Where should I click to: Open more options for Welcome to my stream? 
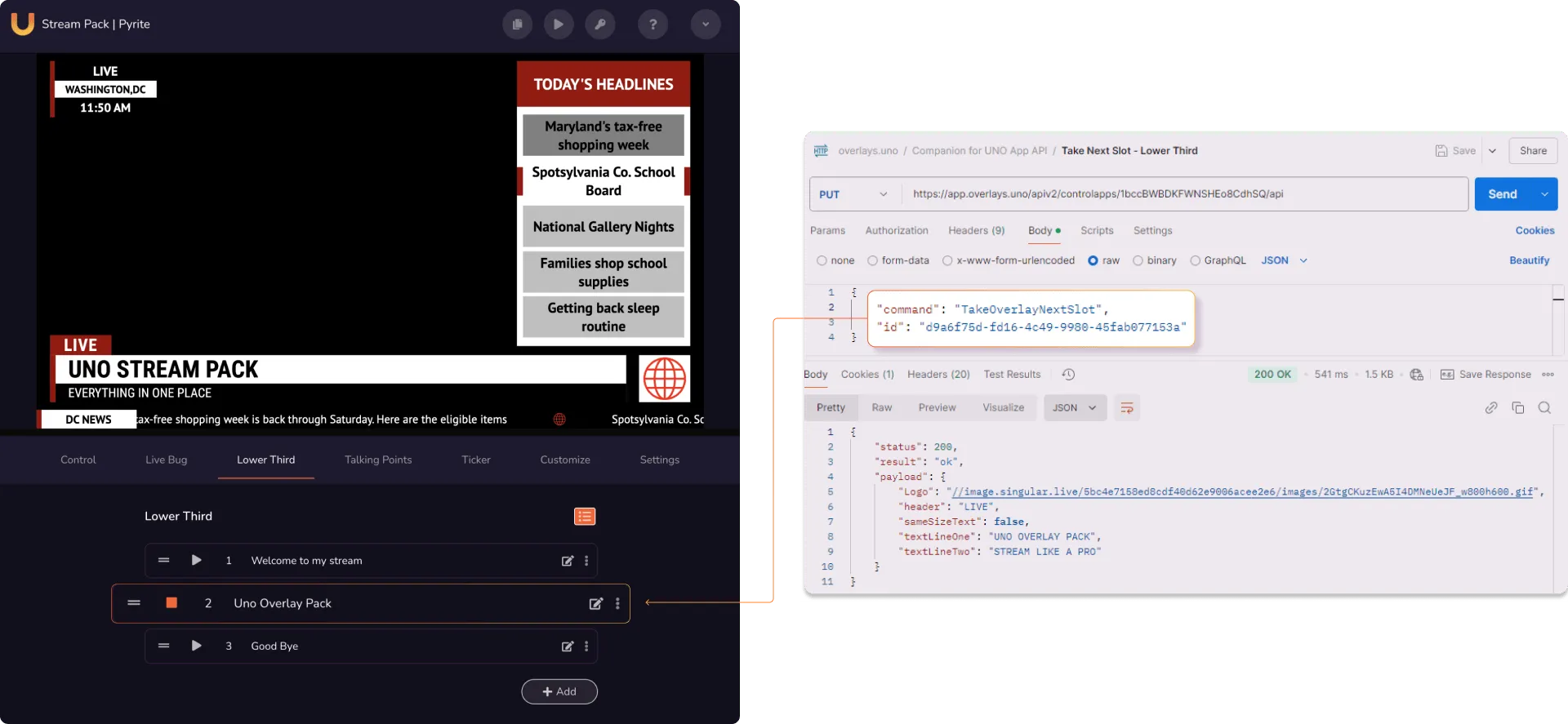pyautogui.click(x=586, y=561)
